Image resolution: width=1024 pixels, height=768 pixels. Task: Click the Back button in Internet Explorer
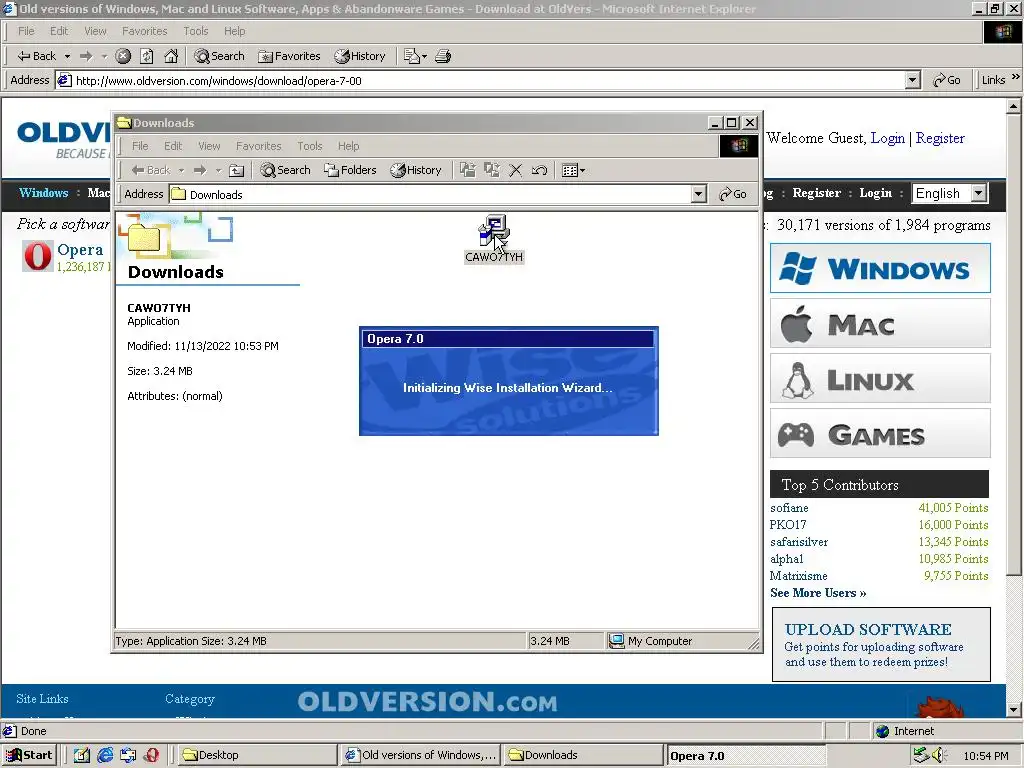coord(37,56)
